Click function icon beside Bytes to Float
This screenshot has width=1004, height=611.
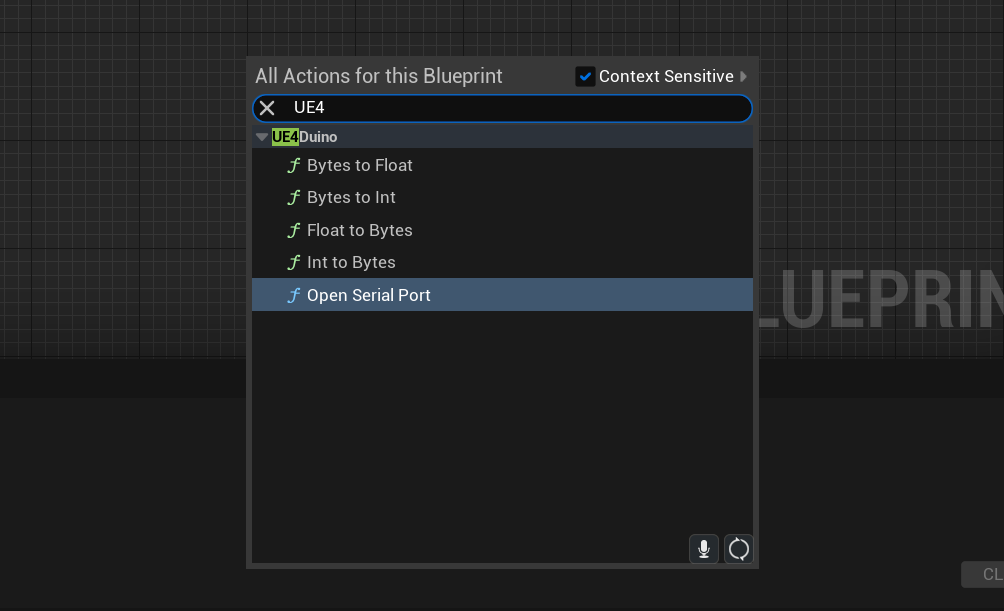(293, 165)
